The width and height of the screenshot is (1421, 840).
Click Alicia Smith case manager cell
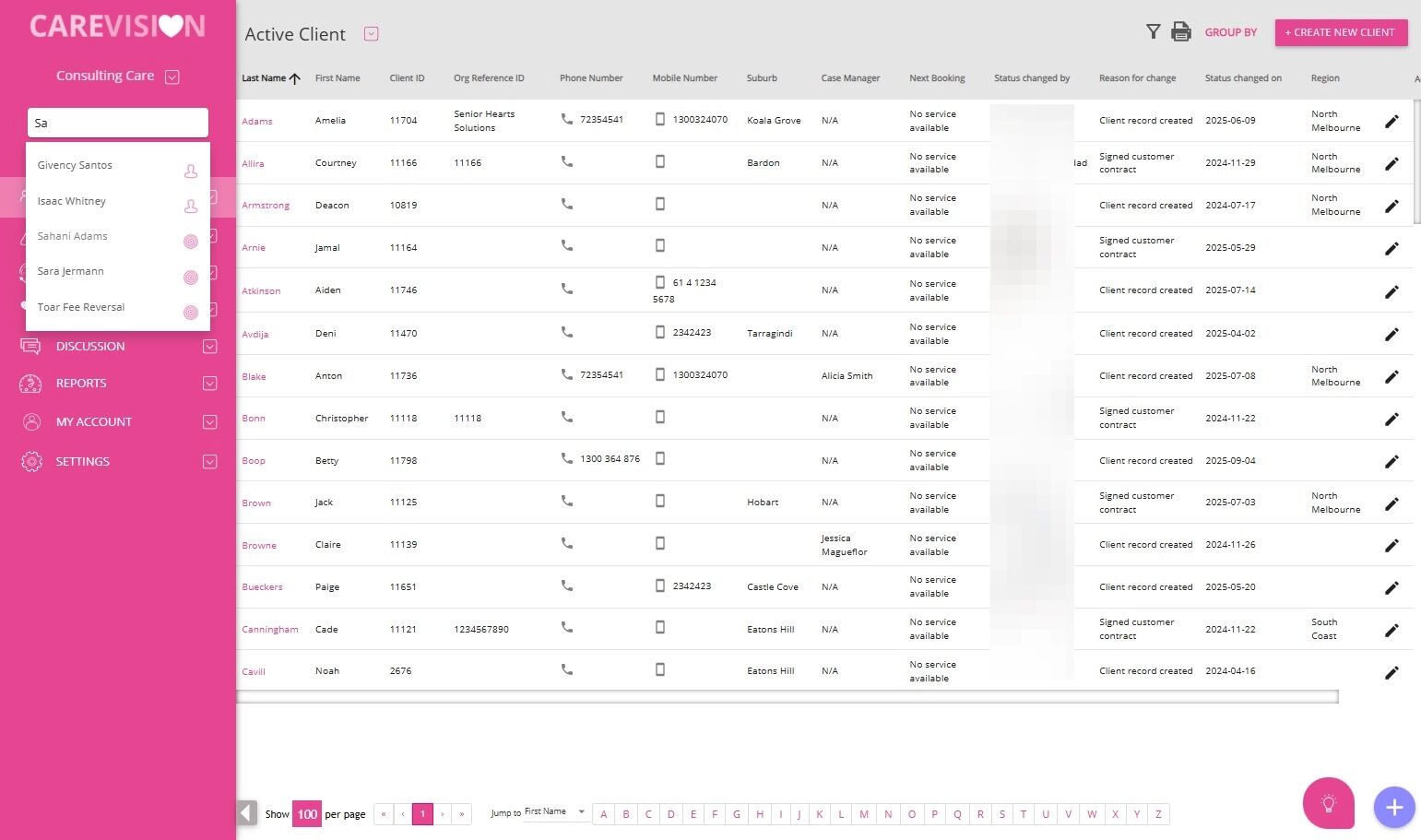[847, 376]
